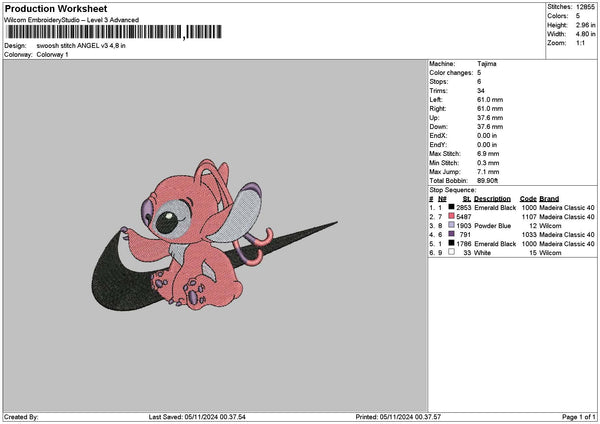Click the pink Angel embroidery design preview
The height and width of the screenshot is (424, 600).
(x=215, y=235)
